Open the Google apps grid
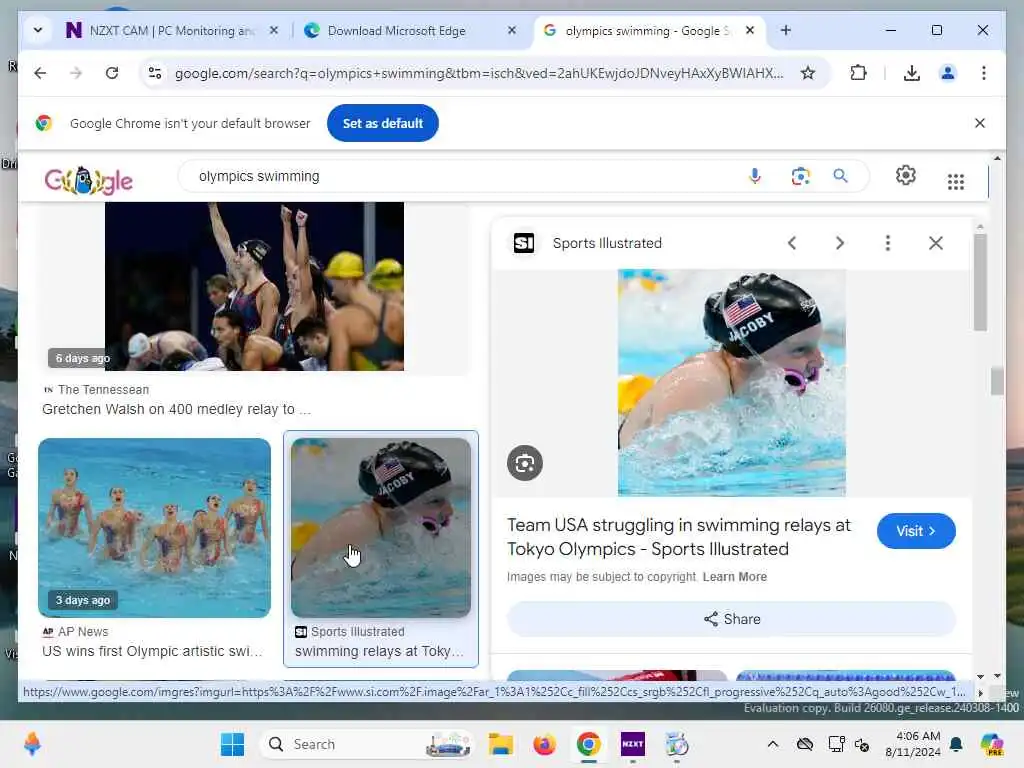This screenshot has width=1024, height=768. tap(955, 182)
